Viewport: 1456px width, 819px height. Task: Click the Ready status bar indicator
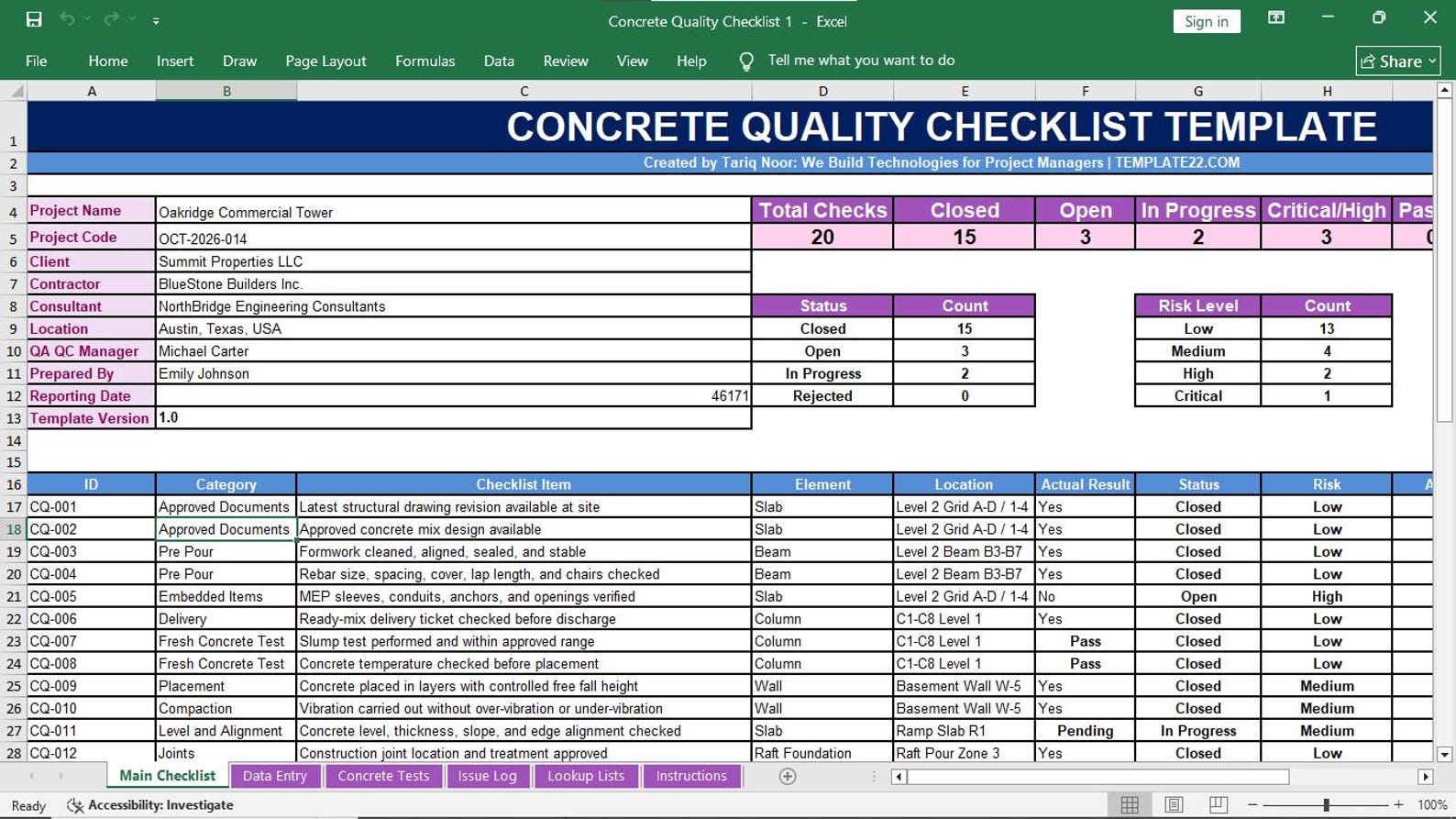28,805
